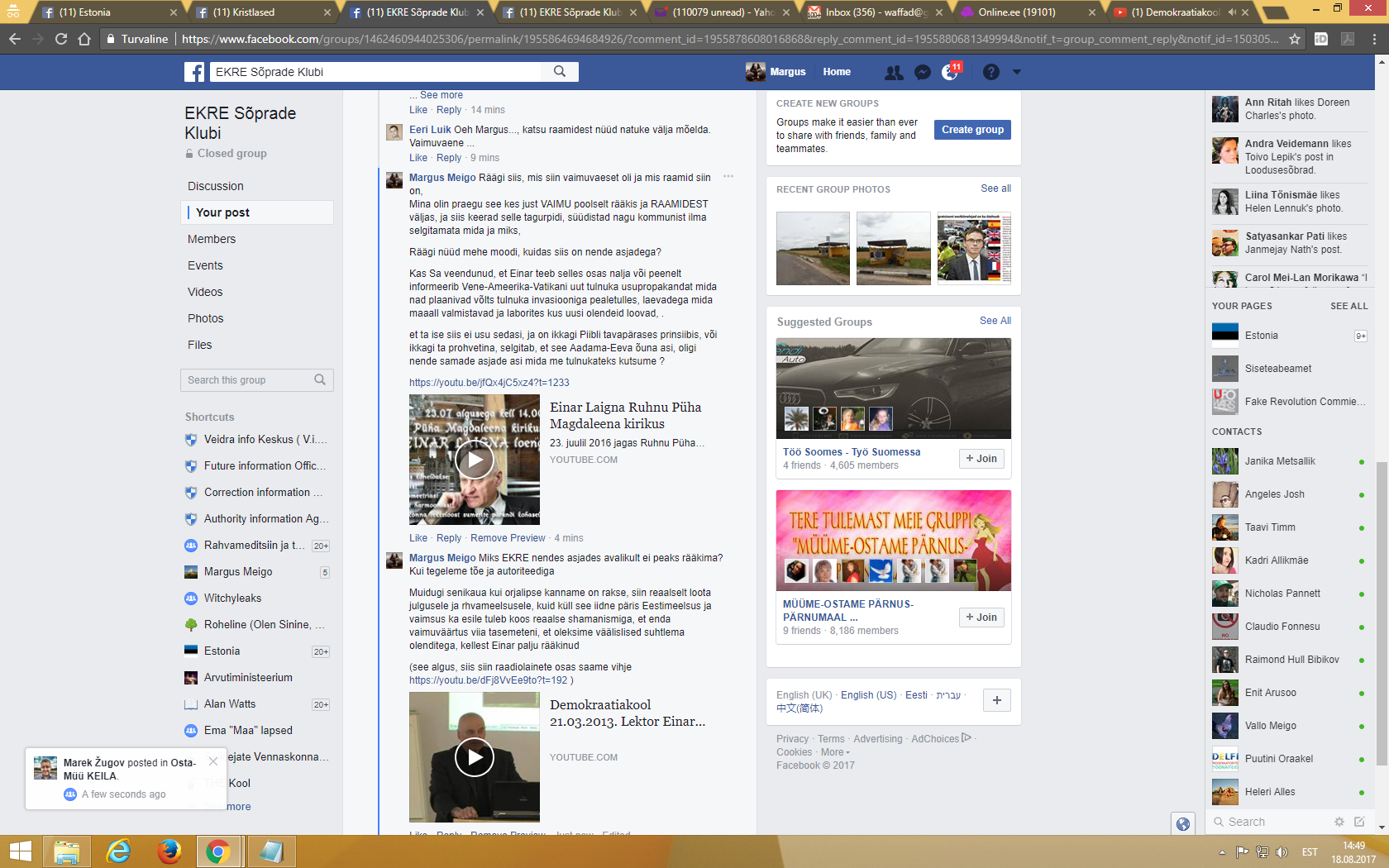Expand the account settings dropdown arrow

click(x=1017, y=72)
